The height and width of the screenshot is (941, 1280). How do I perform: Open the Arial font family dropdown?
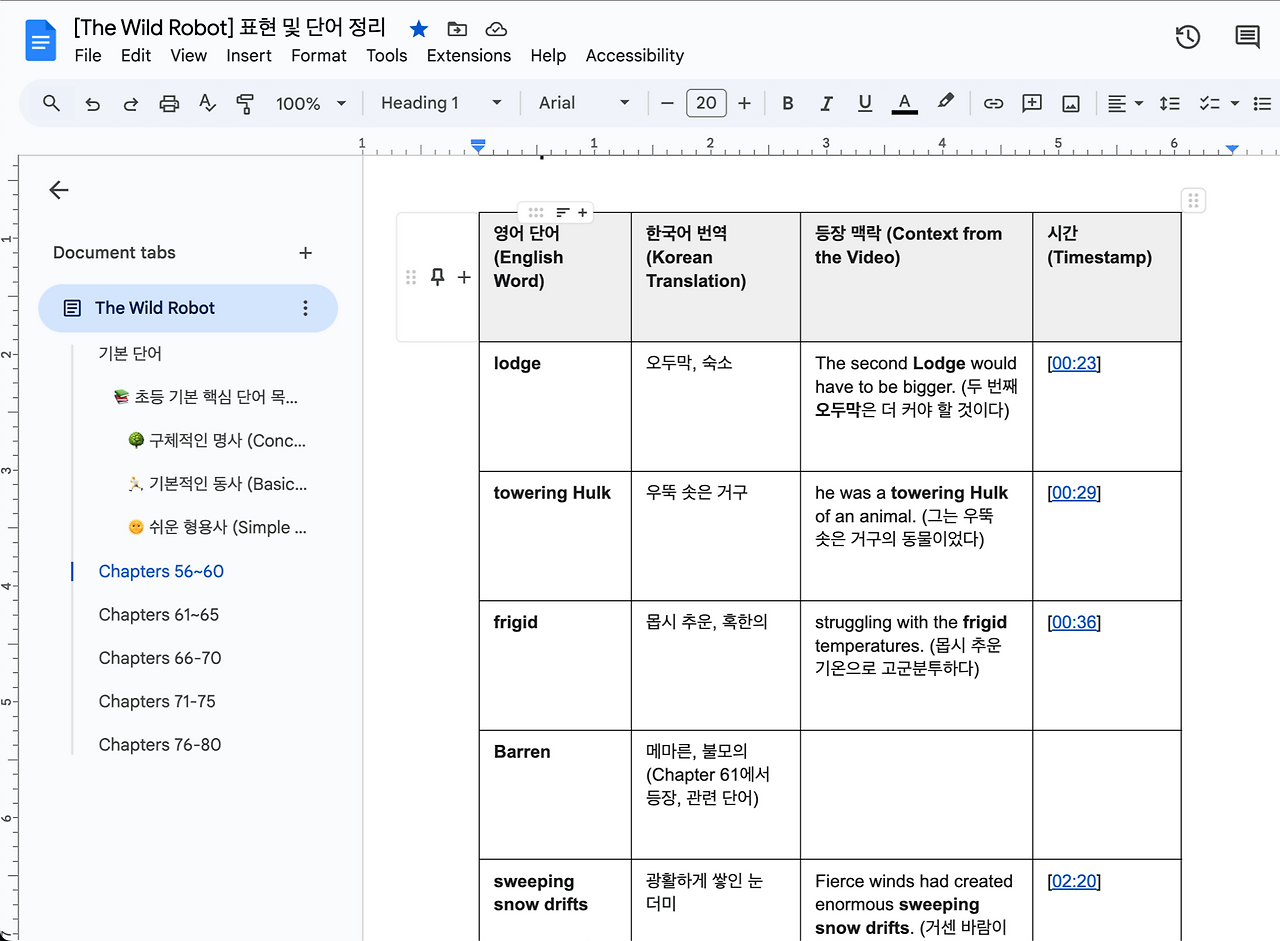(x=583, y=103)
